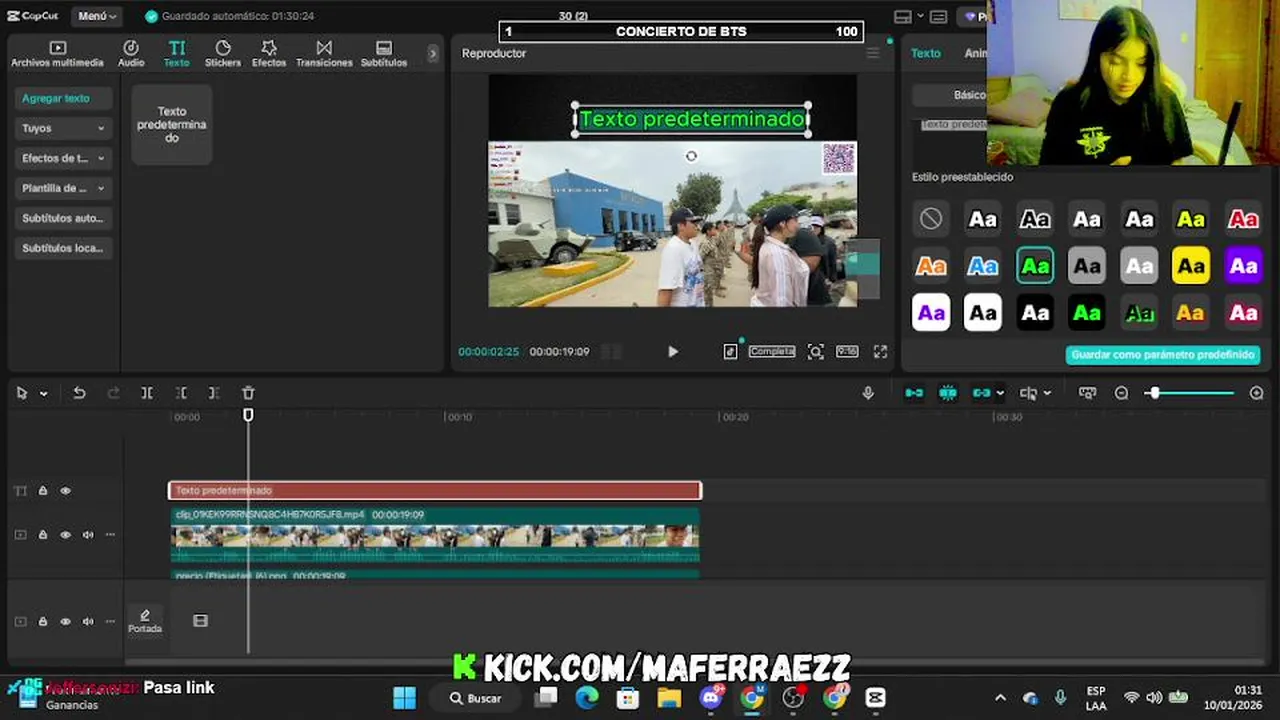Open the focus frame icon in player controls
Screen dimensions: 1280x720
click(816, 352)
